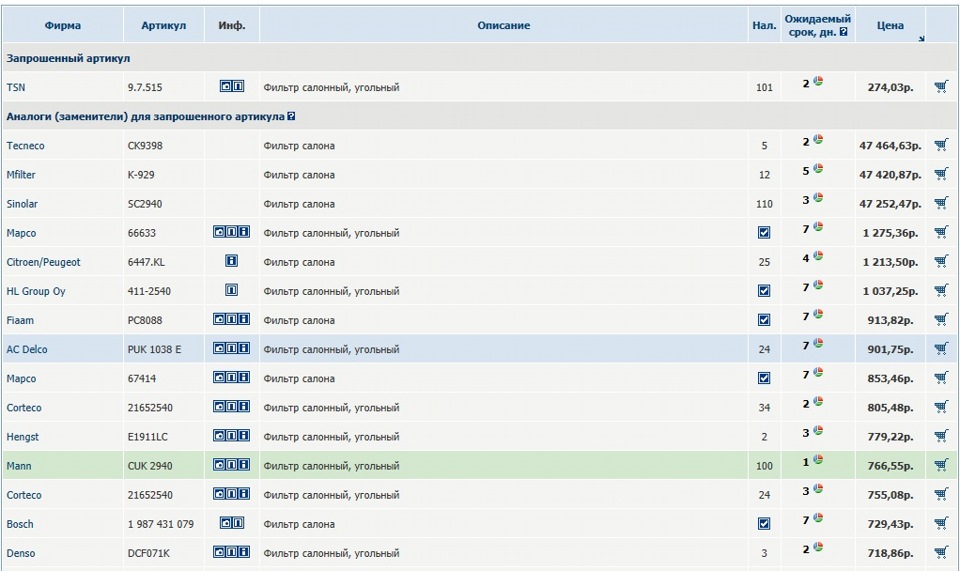Image resolution: width=960 pixels, height=571 pixels.
Task: Select article number 1 987 431 079
Action: point(160,524)
